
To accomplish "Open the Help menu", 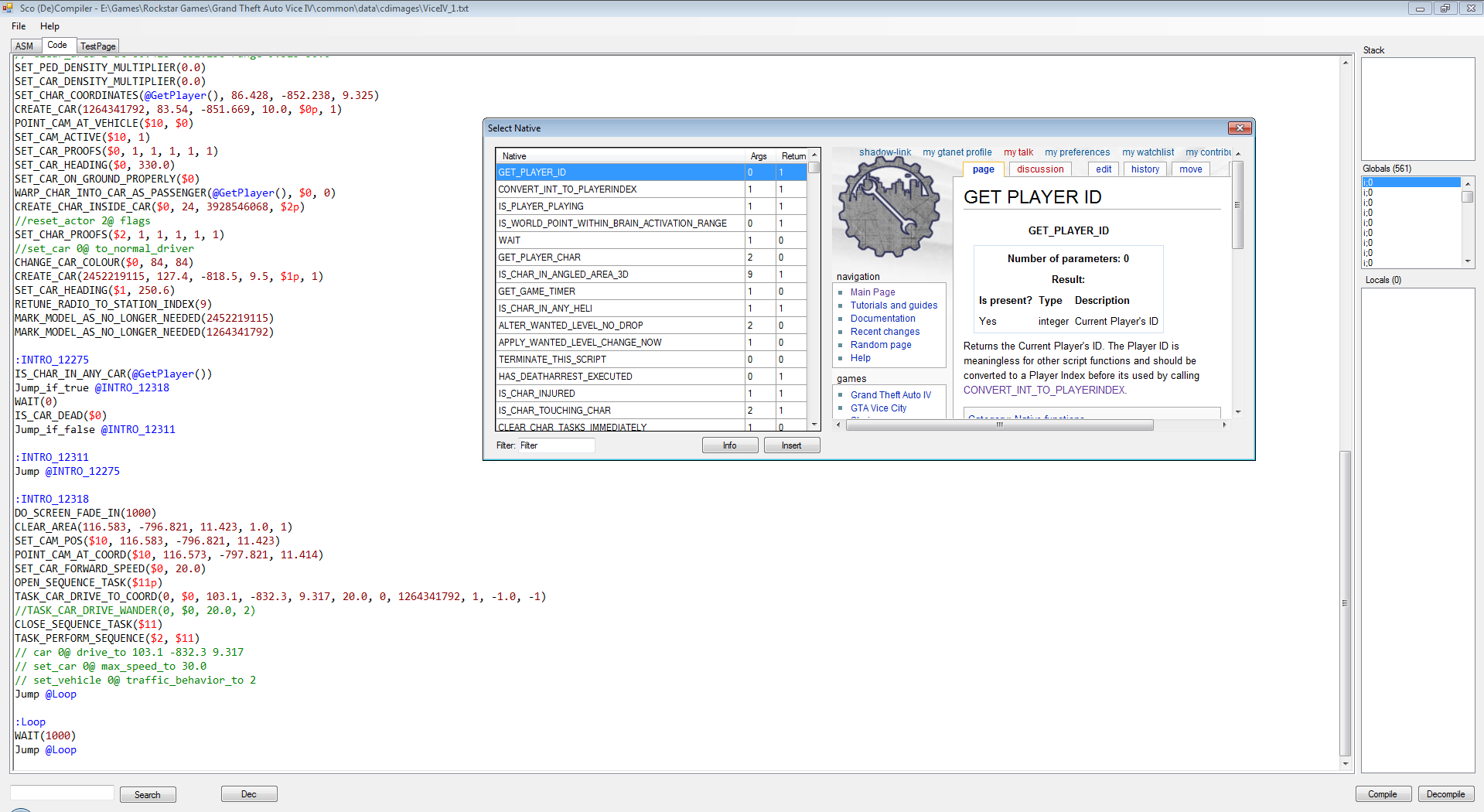I will click(49, 26).
